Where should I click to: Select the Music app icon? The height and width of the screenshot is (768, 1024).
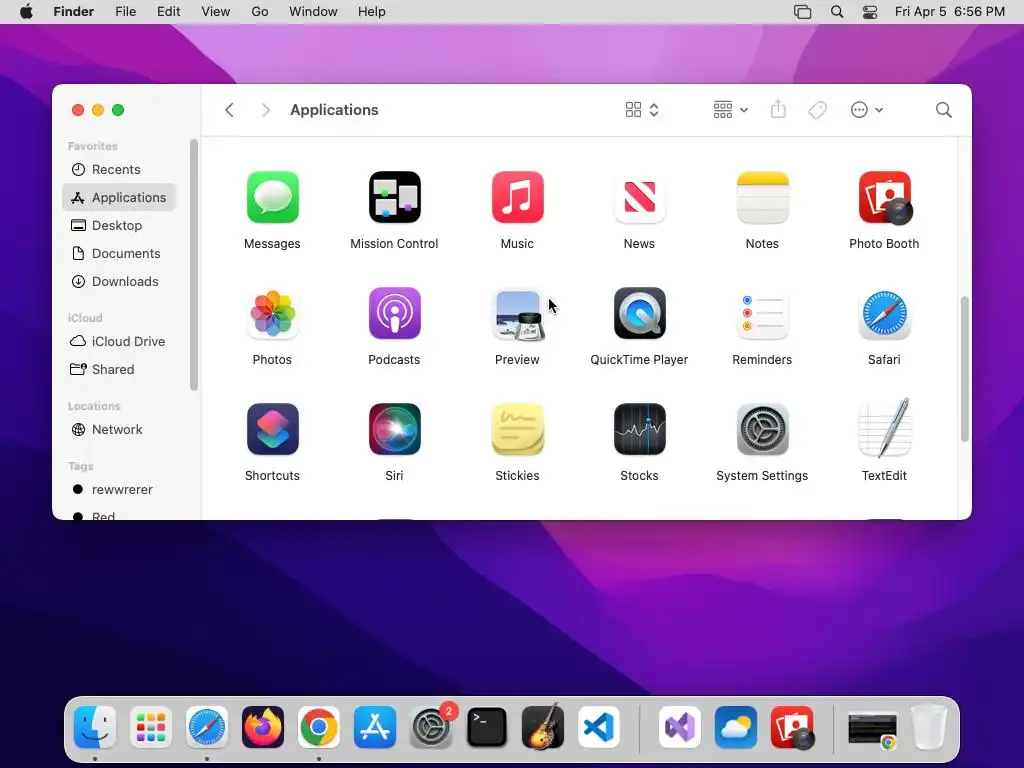(517, 197)
